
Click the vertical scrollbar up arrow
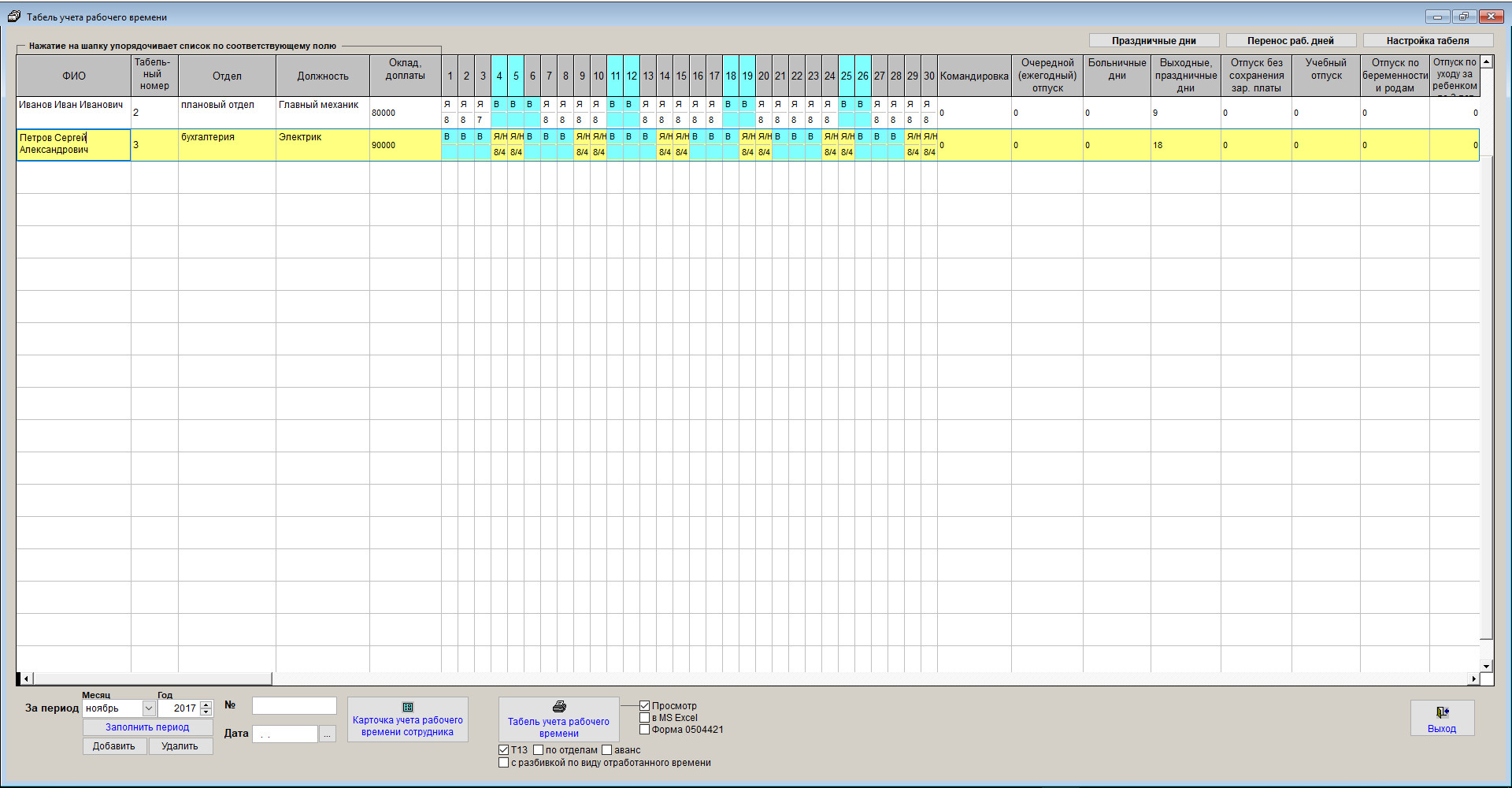click(x=1487, y=61)
